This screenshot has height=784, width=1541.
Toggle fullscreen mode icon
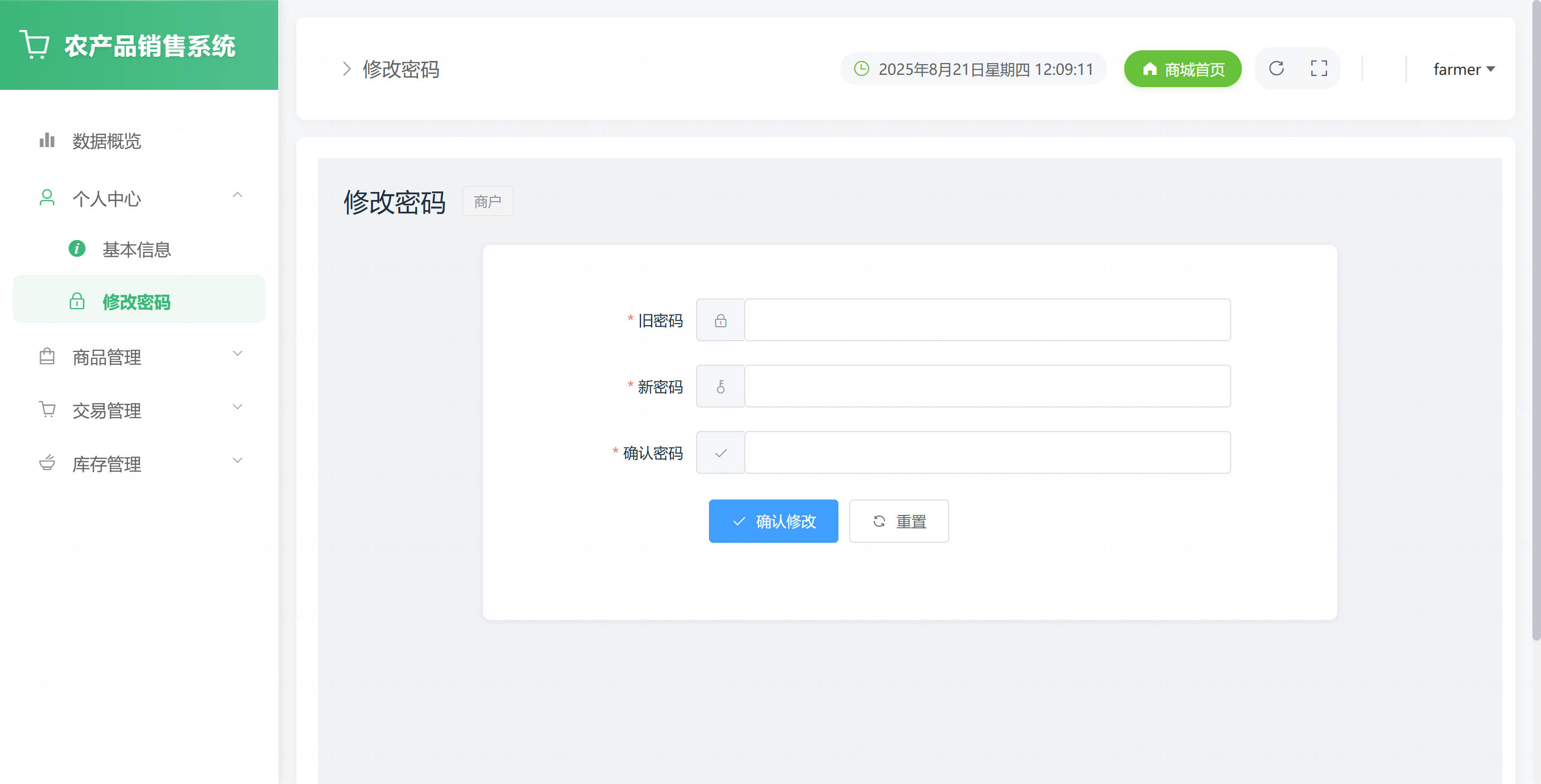[1318, 69]
